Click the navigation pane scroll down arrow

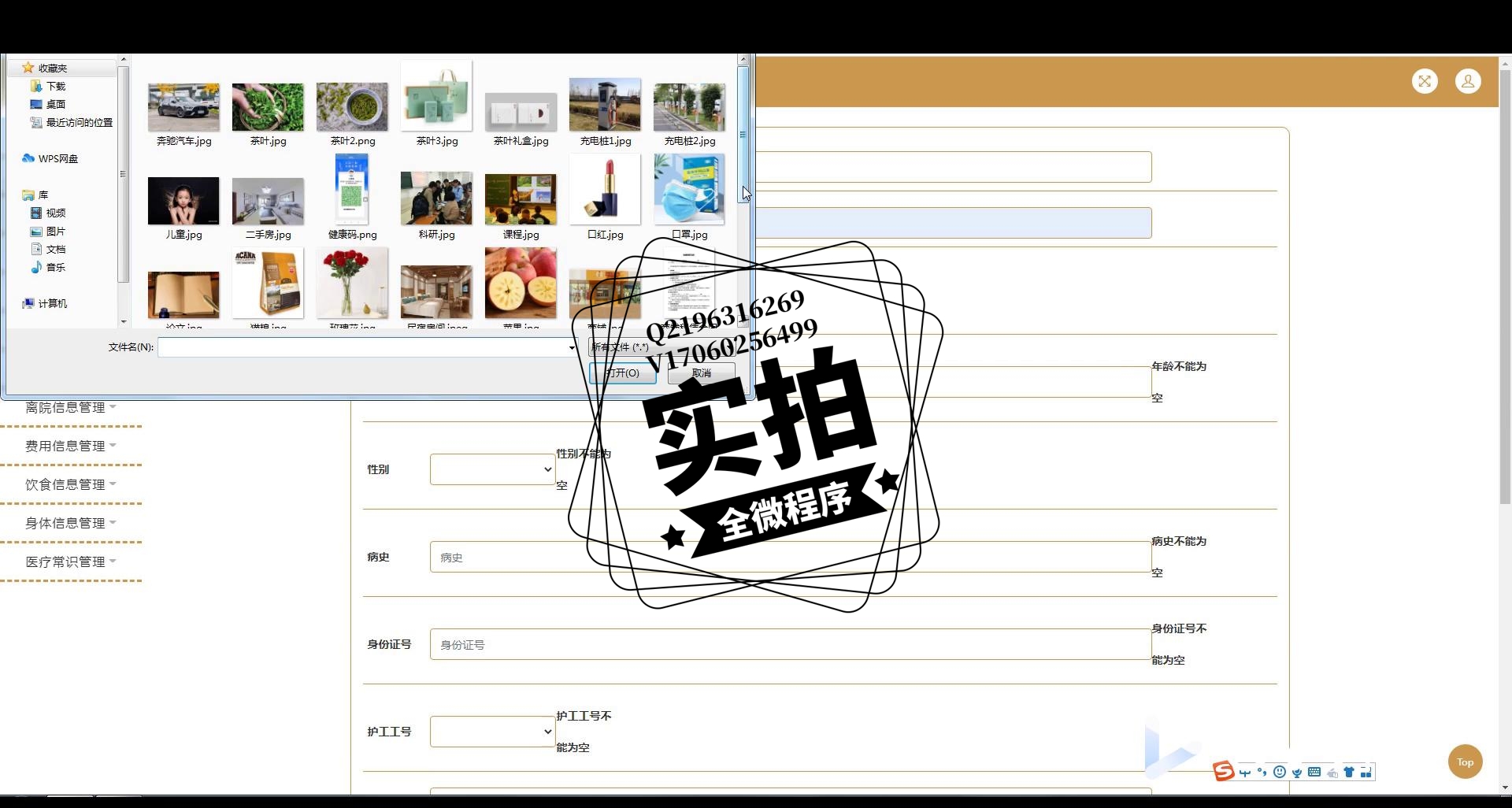[124, 321]
